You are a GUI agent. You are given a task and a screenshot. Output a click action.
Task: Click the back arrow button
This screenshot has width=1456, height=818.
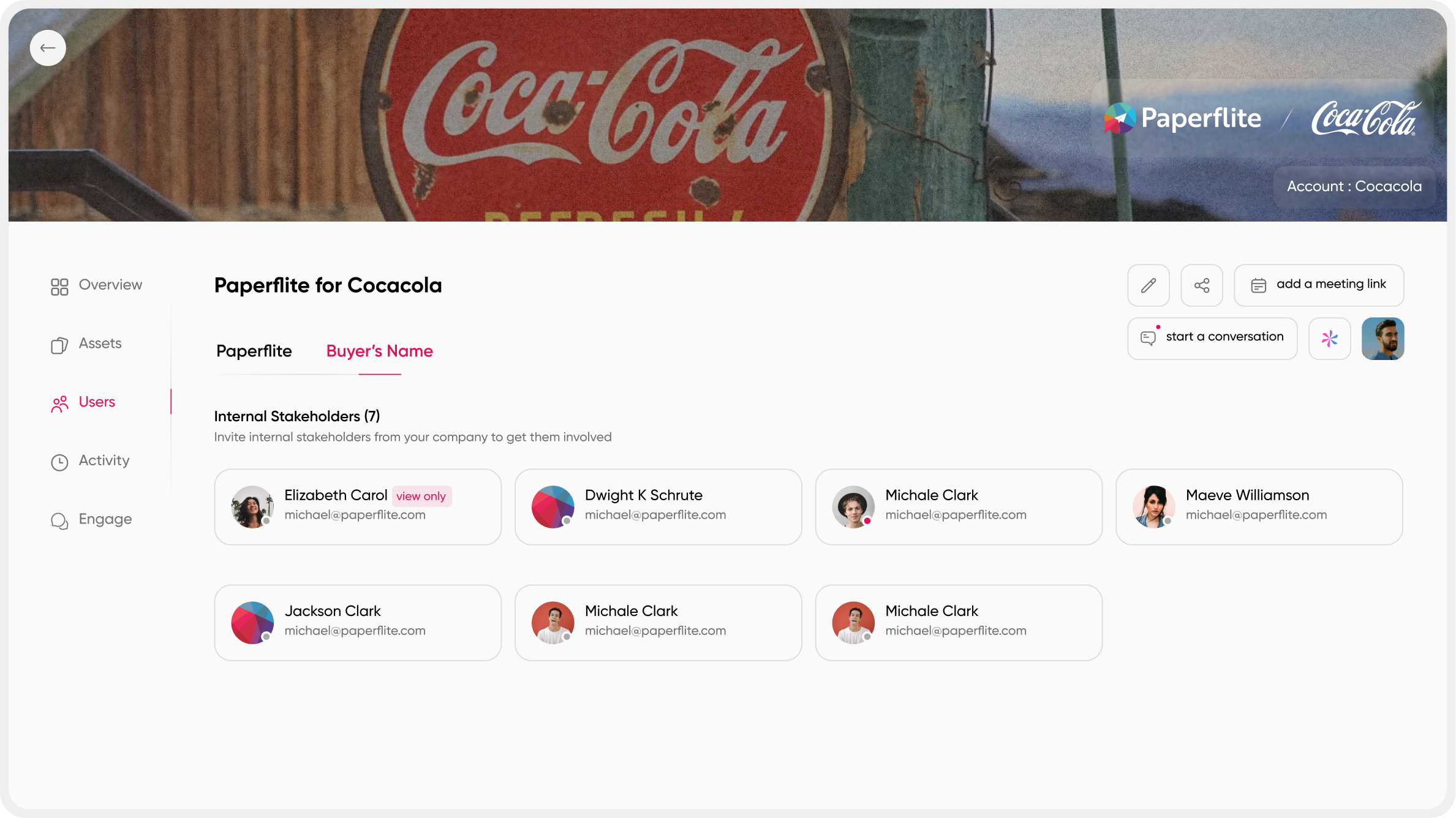point(48,48)
